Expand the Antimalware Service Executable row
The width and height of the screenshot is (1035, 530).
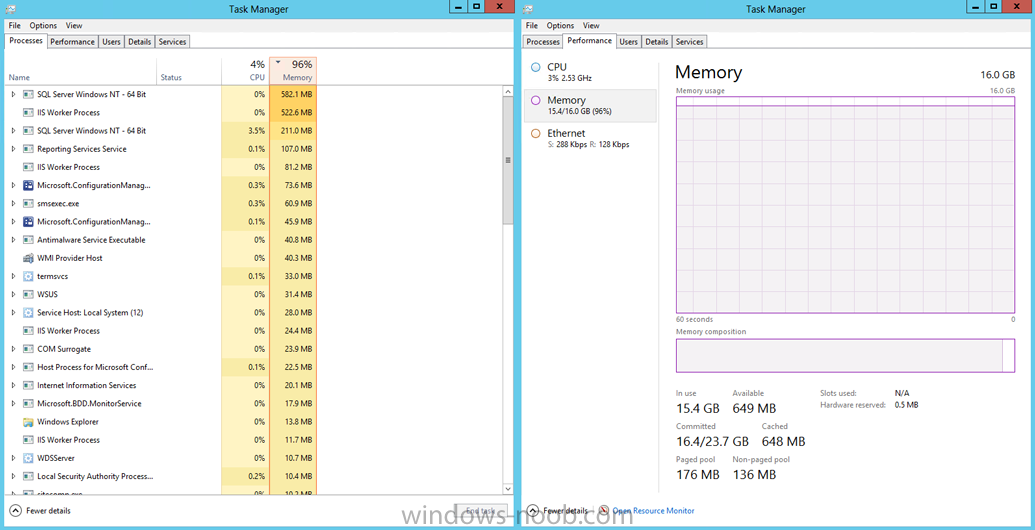(13, 240)
